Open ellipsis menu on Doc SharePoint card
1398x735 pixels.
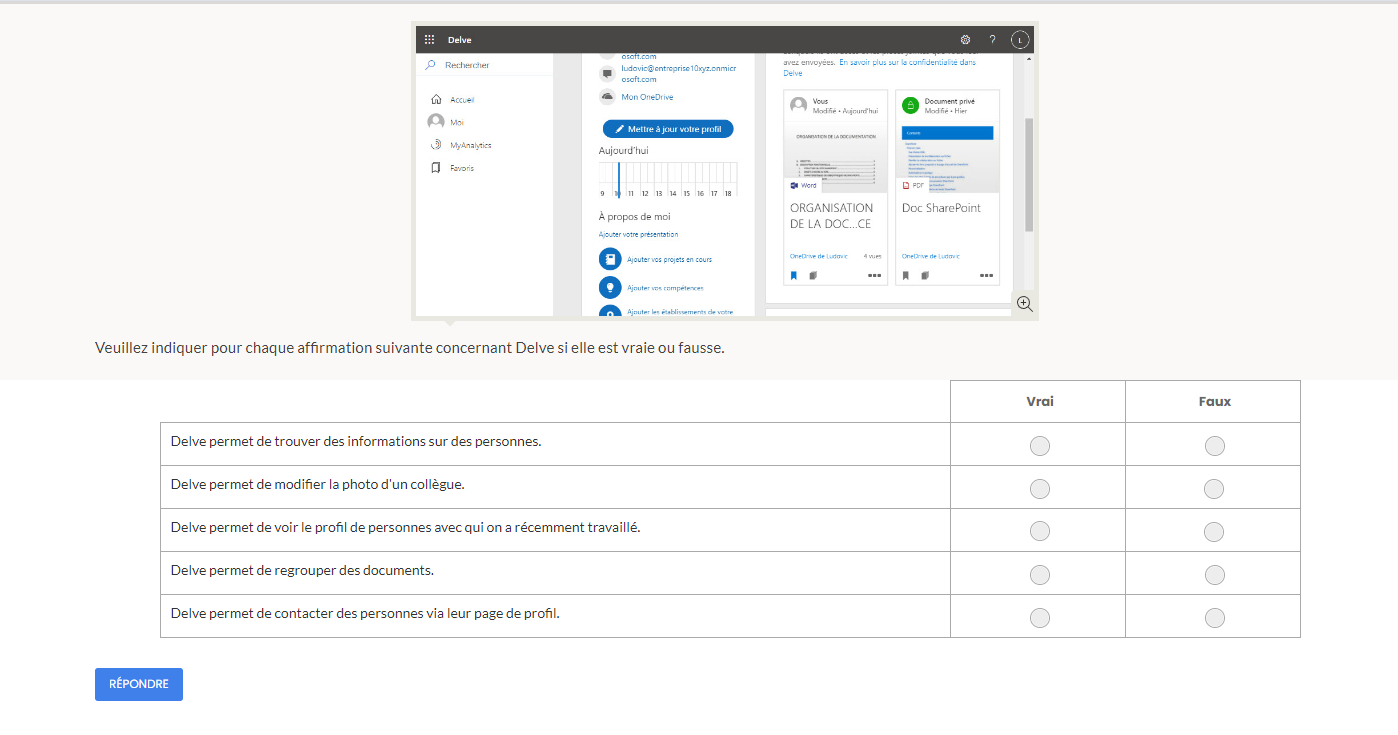[986, 275]
